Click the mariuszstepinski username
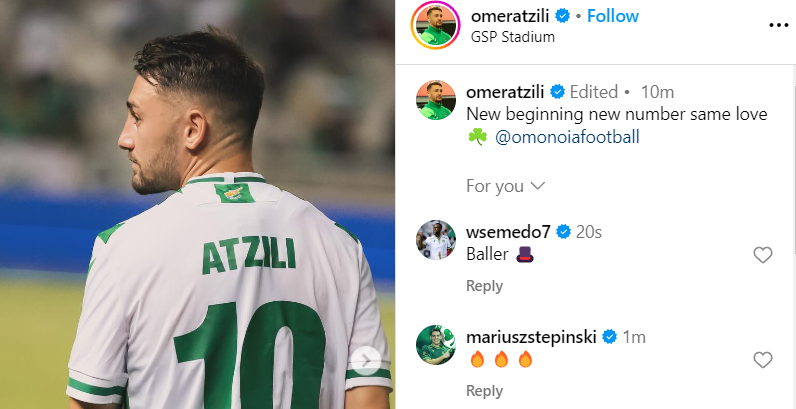796x409 pixels. pos(532,337)
